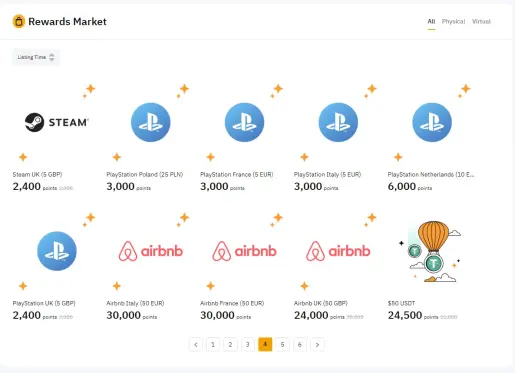The image size is (515, 373).
Task: Click the Airbnb France logo
Action: click(x=244, y=251)
